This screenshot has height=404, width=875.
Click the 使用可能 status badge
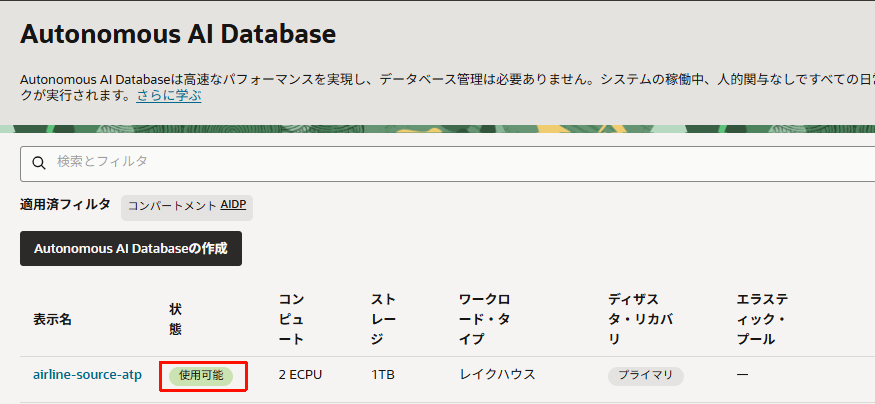click(x=201, y=376)
